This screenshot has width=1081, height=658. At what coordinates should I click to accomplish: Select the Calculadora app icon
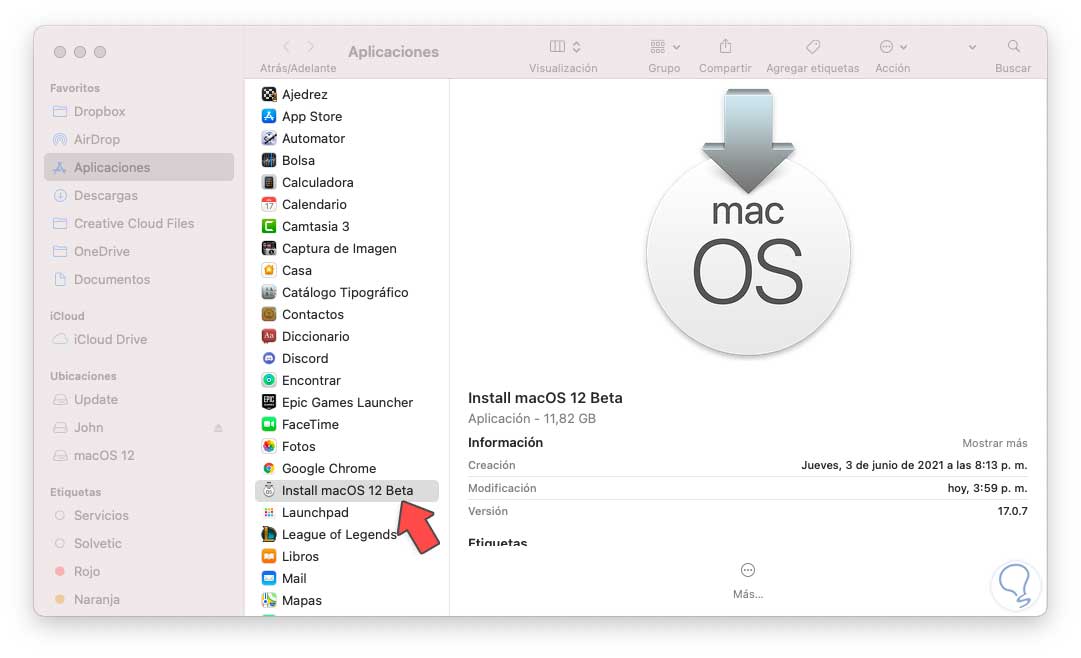pos(269,183)
